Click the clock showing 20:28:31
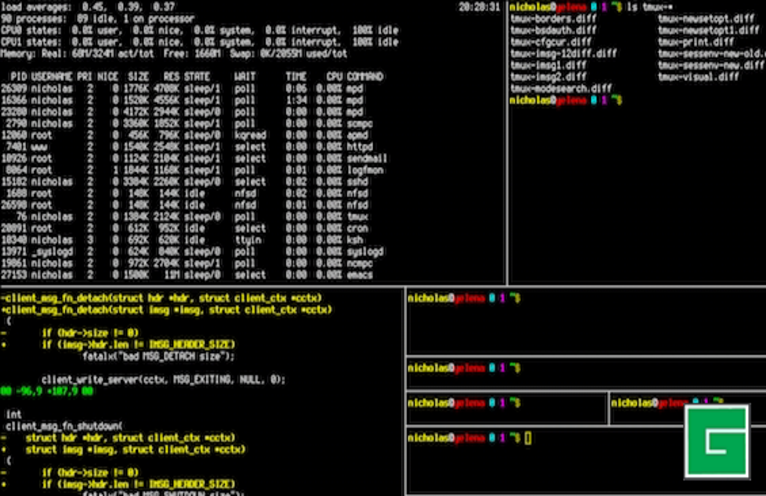The height and width of the screenshot is (496, 766). tap(478, 7)
